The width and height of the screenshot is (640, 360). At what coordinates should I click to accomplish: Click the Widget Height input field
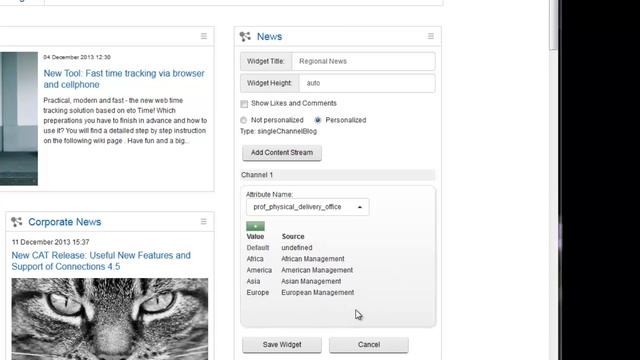click(367, 83)
